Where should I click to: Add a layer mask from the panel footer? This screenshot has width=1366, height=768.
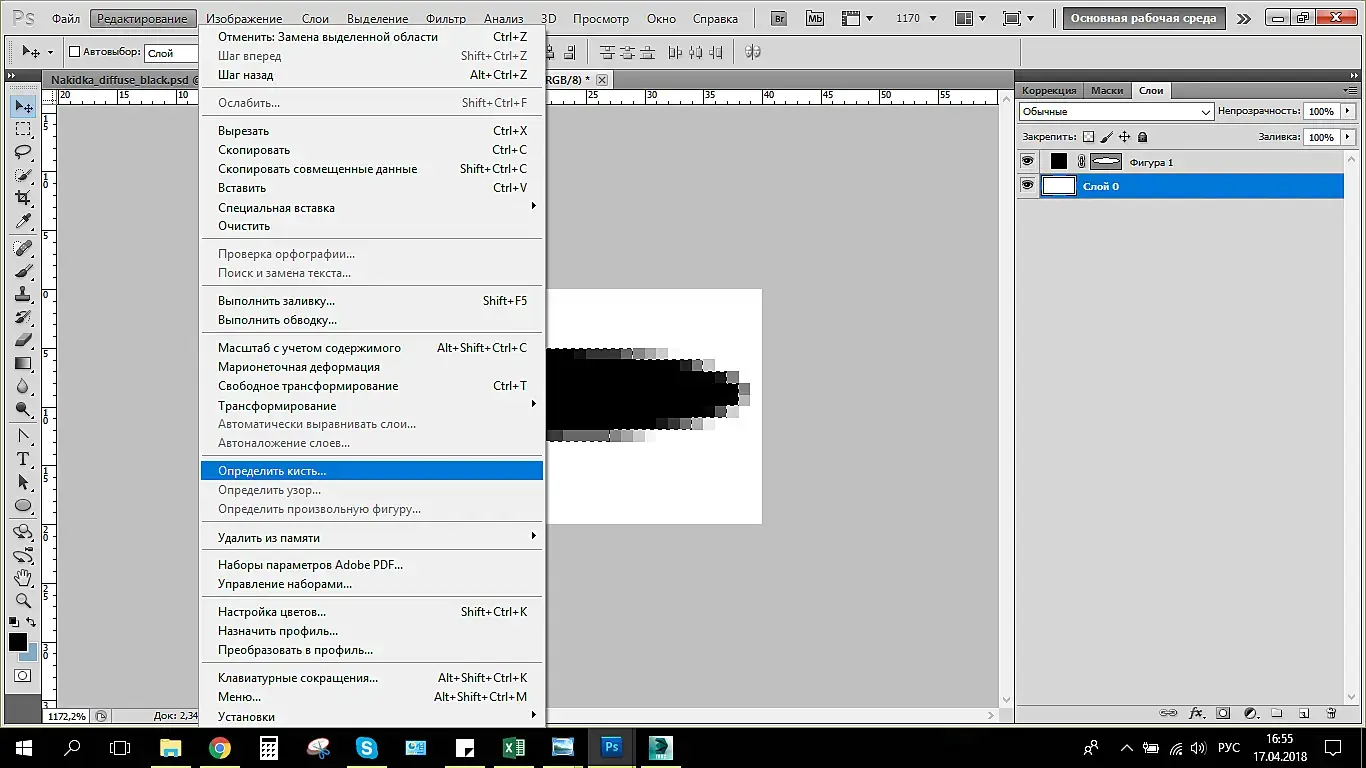coord(1223,713)
